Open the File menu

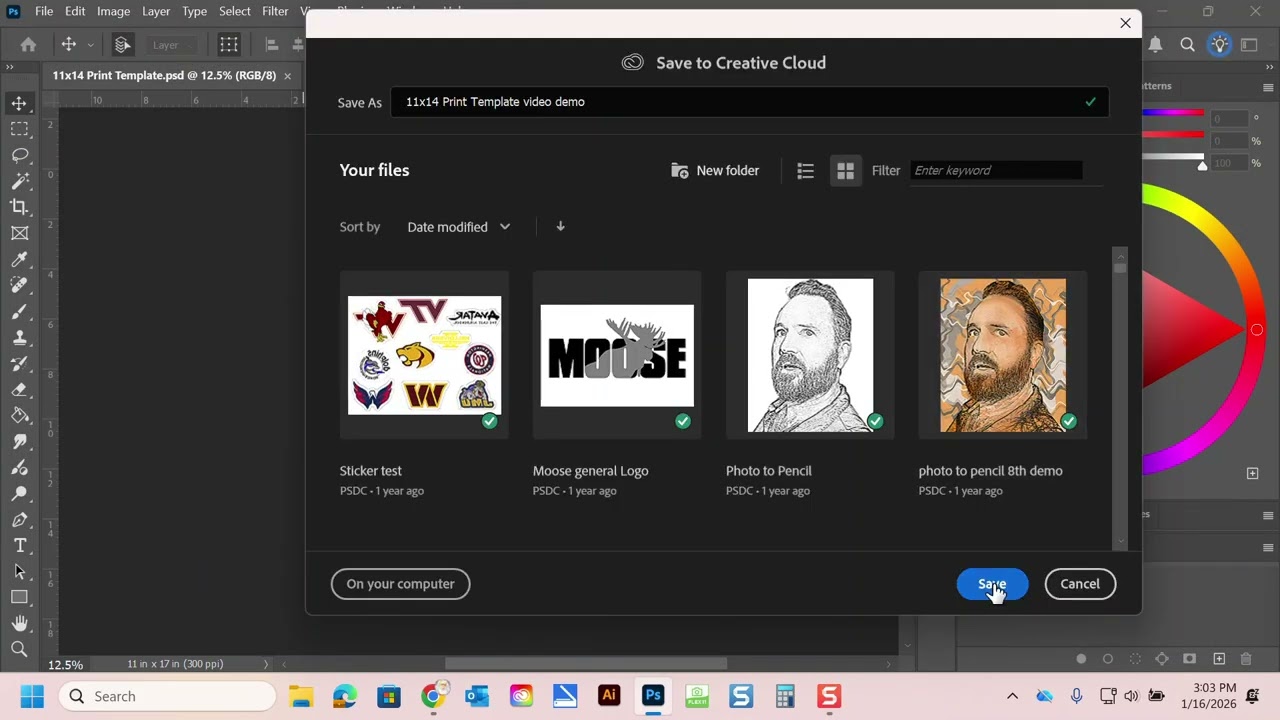click(x=44, y=11)
